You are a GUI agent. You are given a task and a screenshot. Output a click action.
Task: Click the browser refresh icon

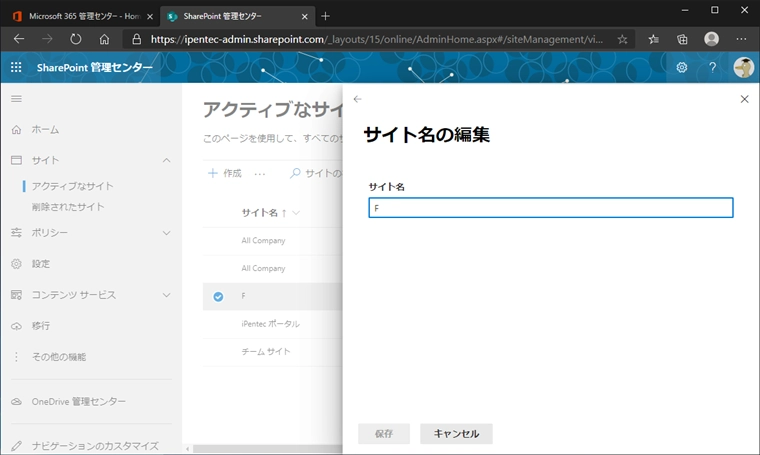click(x=76, y=39)
